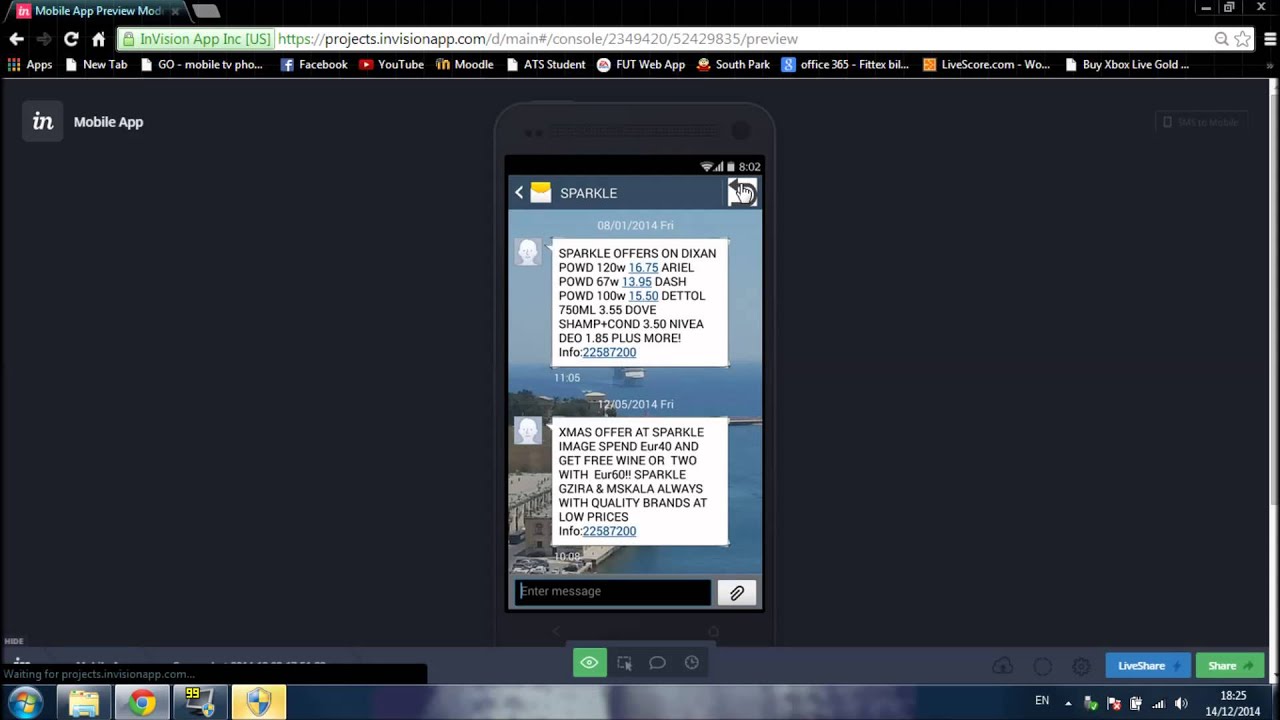Open Chrome hamburger menu
Screen dimensions: 1280x720
pyautogui.click(x=1270, y=39)
